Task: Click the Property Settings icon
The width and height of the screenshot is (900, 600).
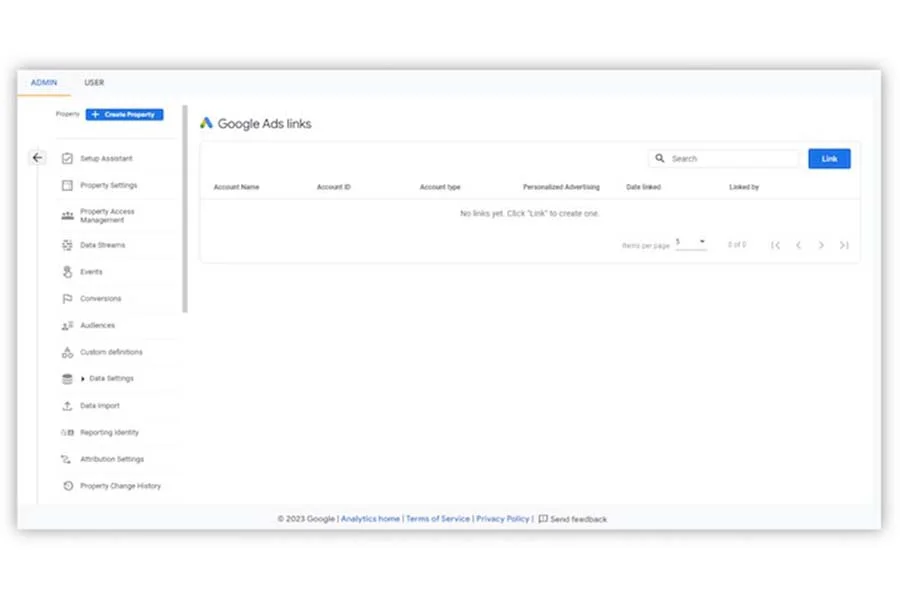Action: pos(67,185)
